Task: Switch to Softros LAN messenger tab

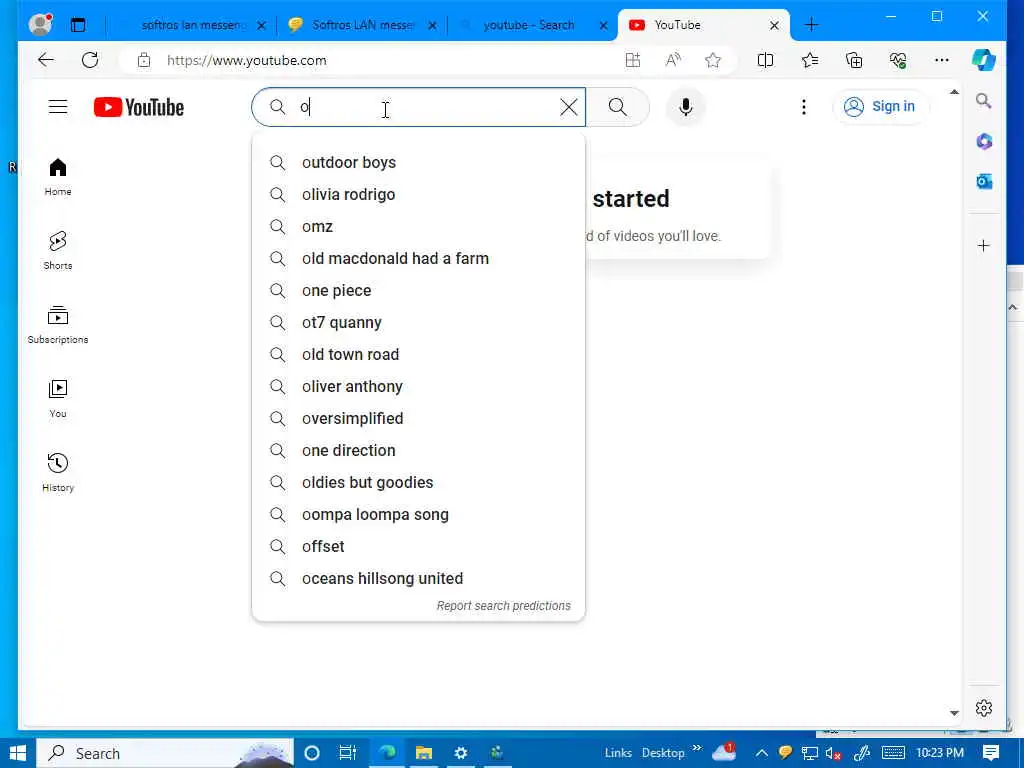Action: tap(363, 25)
